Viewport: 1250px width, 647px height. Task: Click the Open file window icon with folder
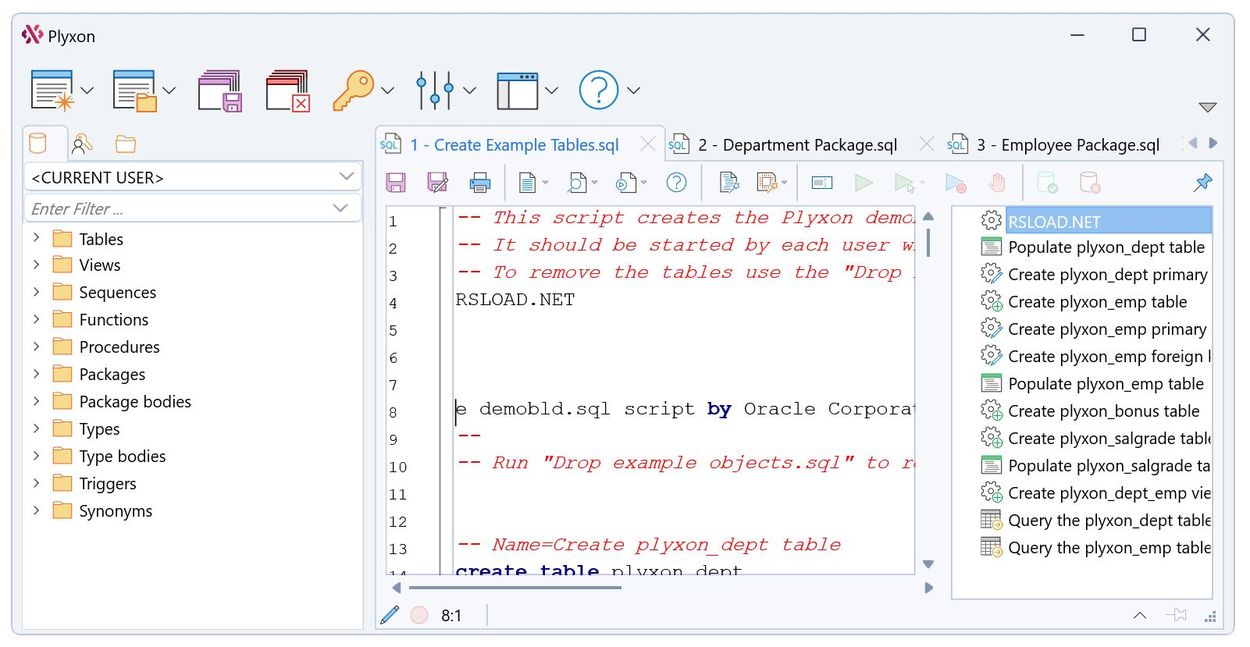[x=134, y=90]
